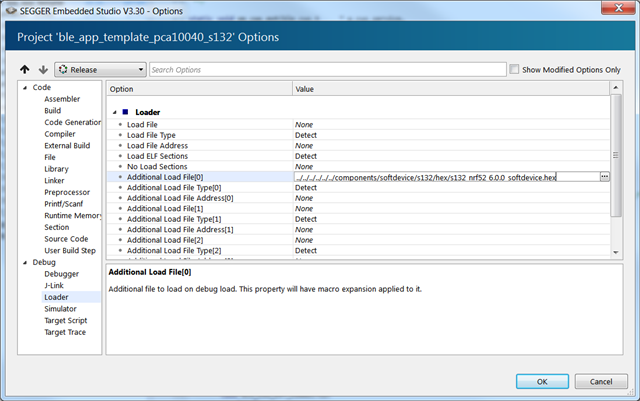
Task: Select Preprocessor in the options tree
Action: coord(67,192)
